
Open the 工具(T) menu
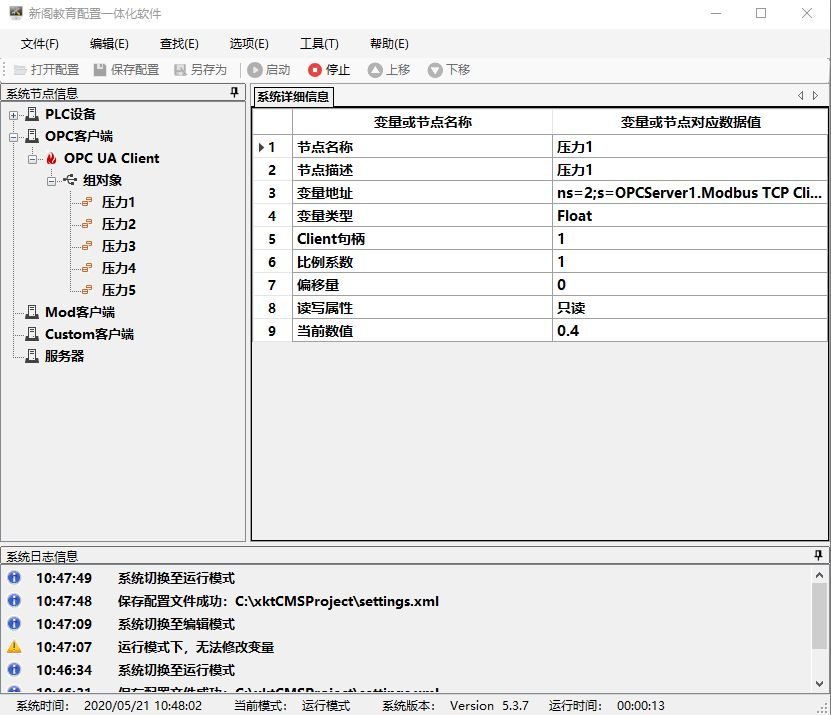click(x=319, y=44)
